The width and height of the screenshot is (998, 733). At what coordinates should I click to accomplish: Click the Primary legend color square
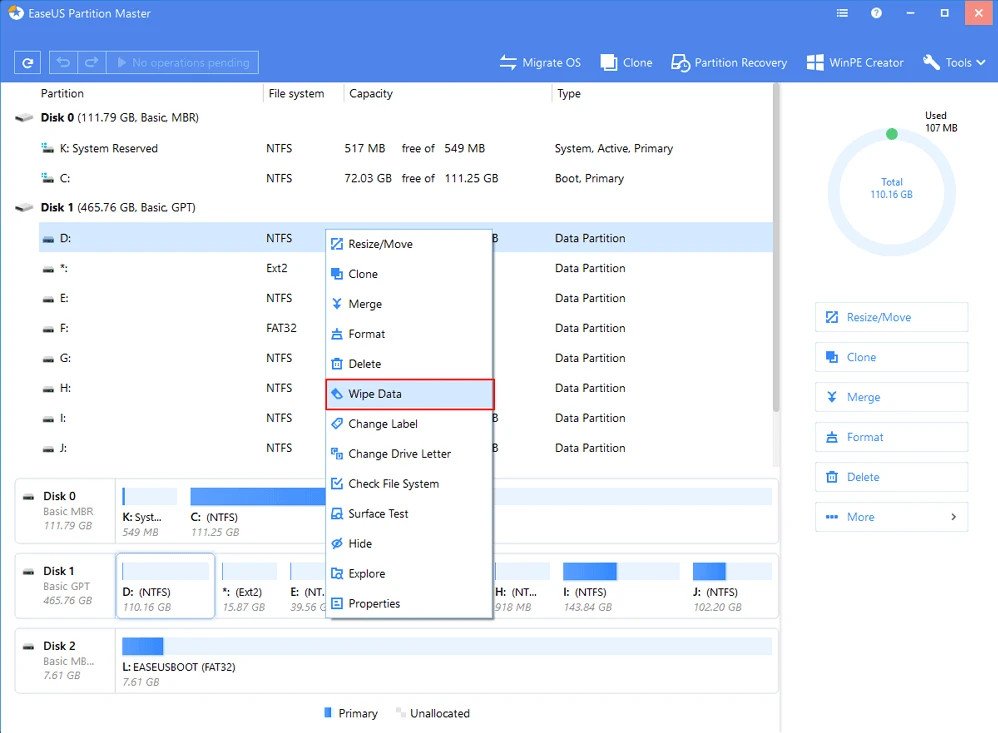(x=330, y=713)
